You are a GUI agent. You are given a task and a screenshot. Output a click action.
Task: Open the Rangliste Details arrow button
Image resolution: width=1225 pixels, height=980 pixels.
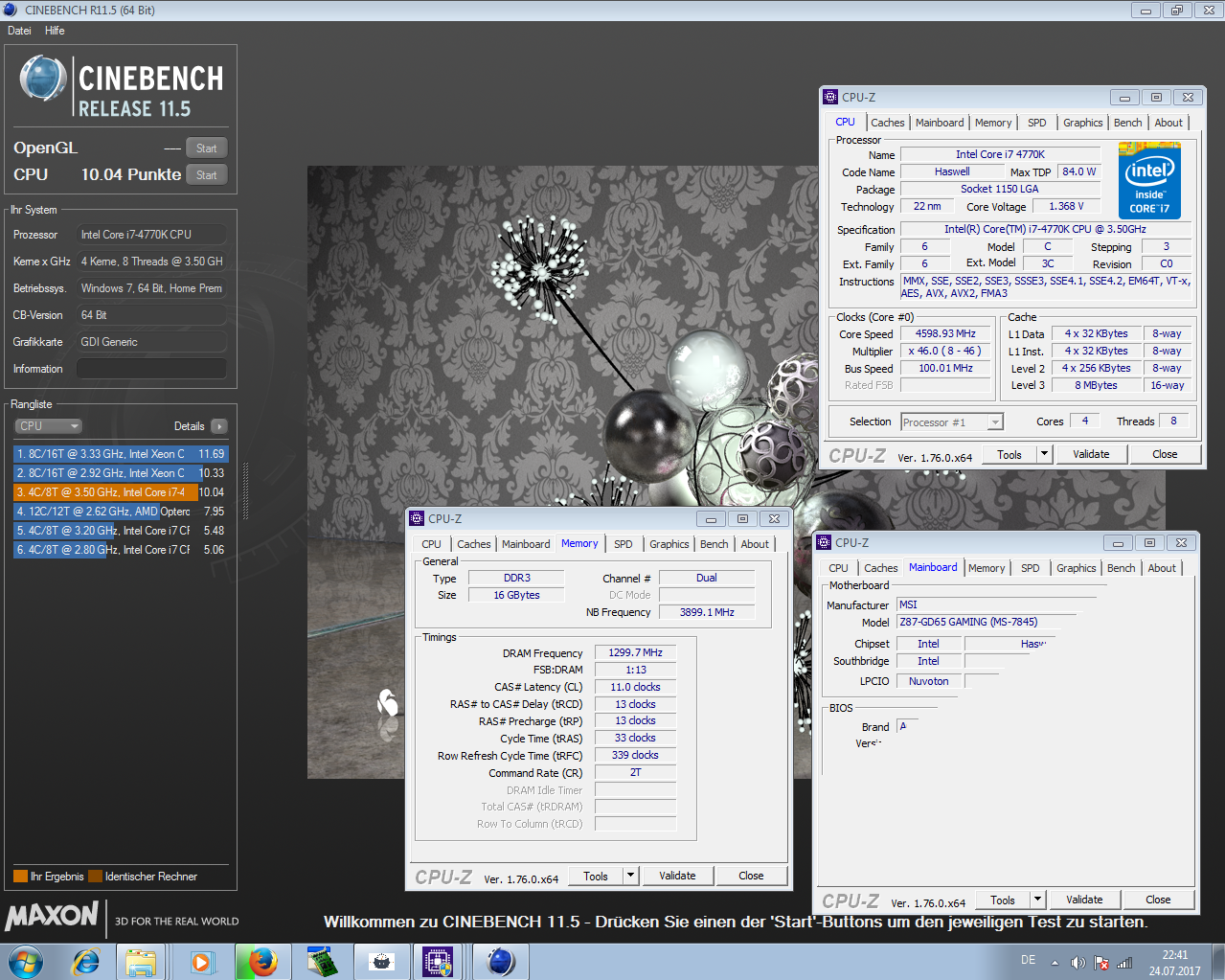(x=219, y=426)
